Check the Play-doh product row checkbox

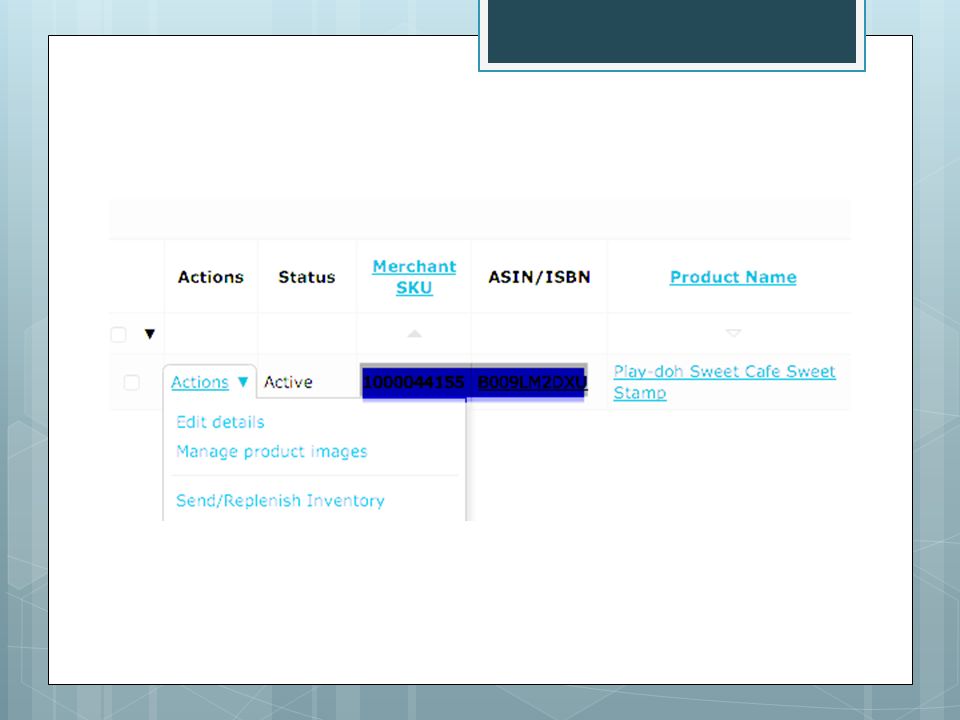click(131, 382)
